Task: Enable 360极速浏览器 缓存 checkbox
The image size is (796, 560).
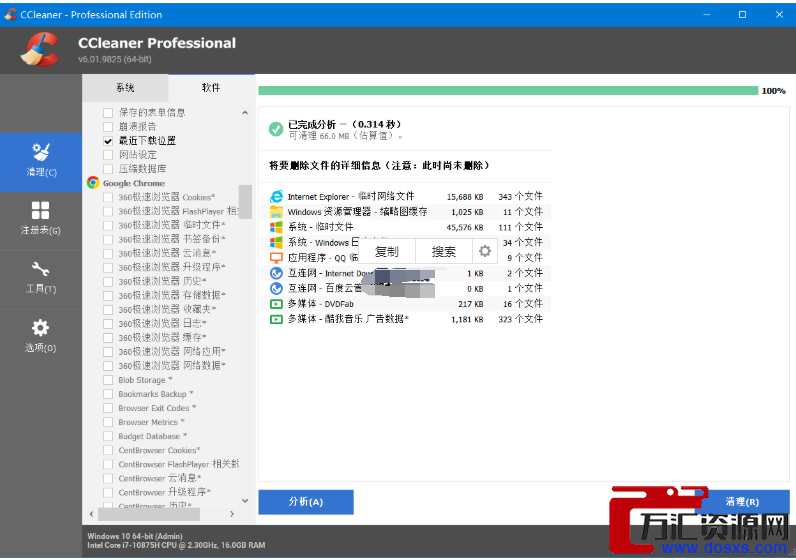Action: coord(108,338)
